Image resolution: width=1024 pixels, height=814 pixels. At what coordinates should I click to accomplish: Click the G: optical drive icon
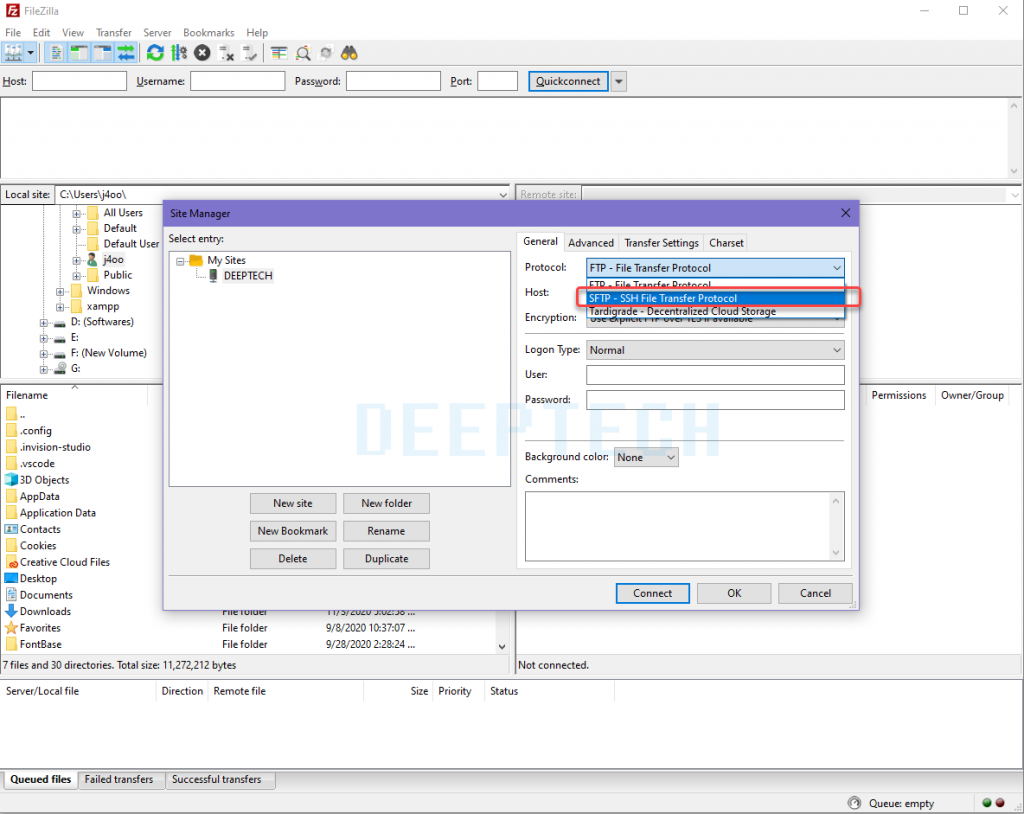tap(60, 368)
